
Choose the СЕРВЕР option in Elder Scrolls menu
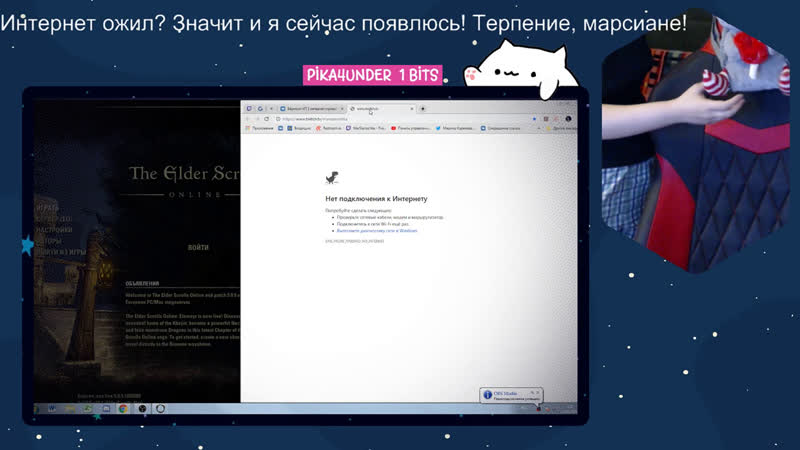click(54, 218)
